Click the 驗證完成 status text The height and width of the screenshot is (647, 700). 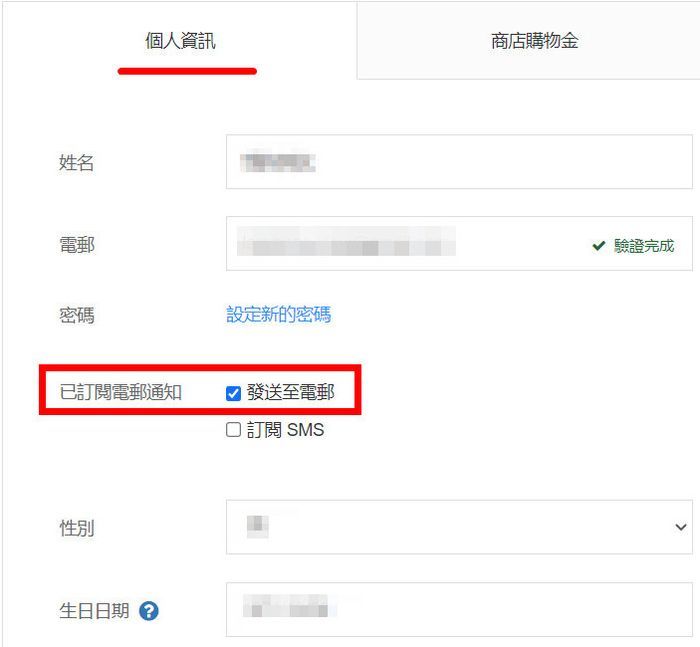coord(644,246)
